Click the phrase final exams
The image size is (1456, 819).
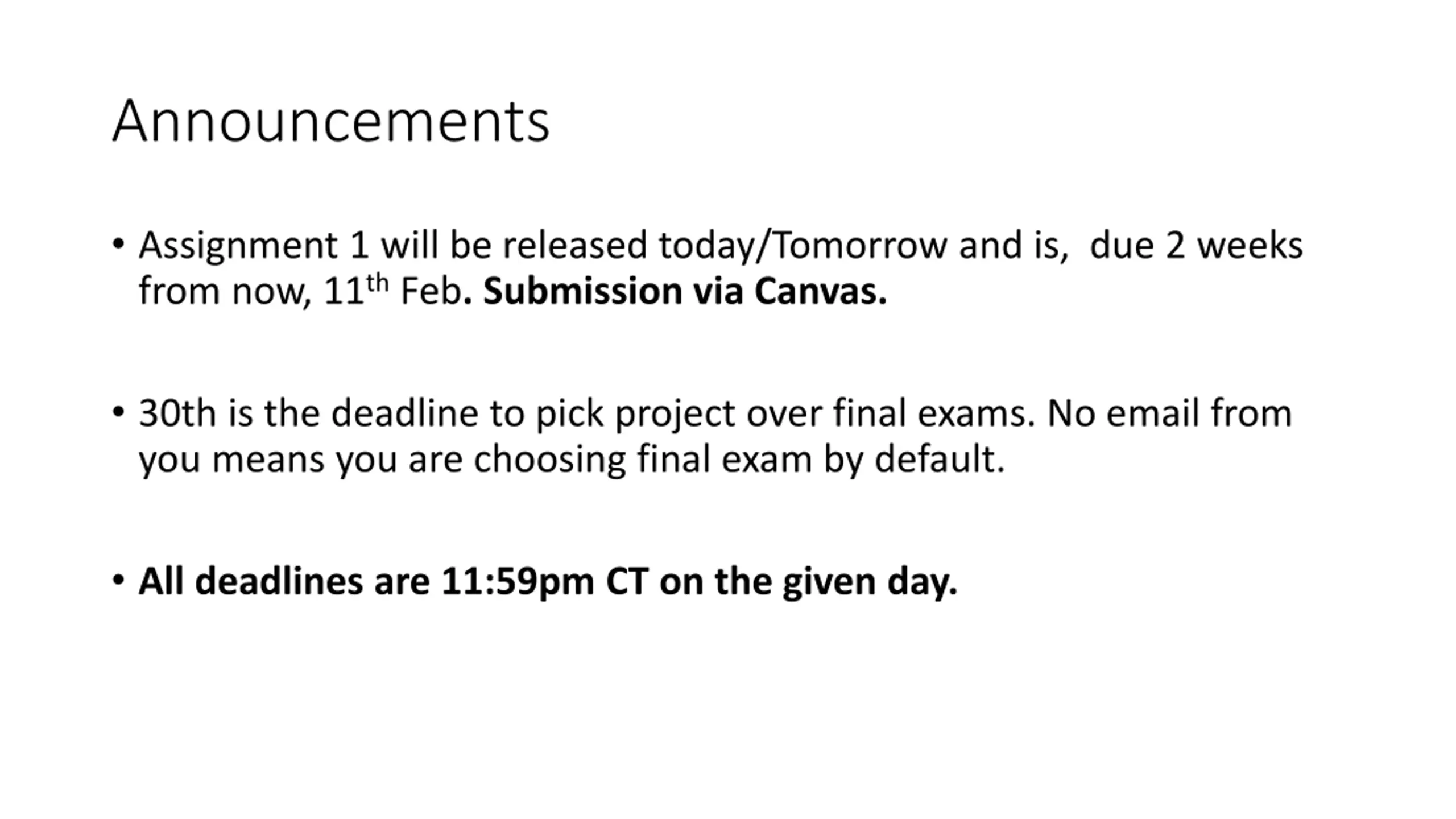[935, 413]
